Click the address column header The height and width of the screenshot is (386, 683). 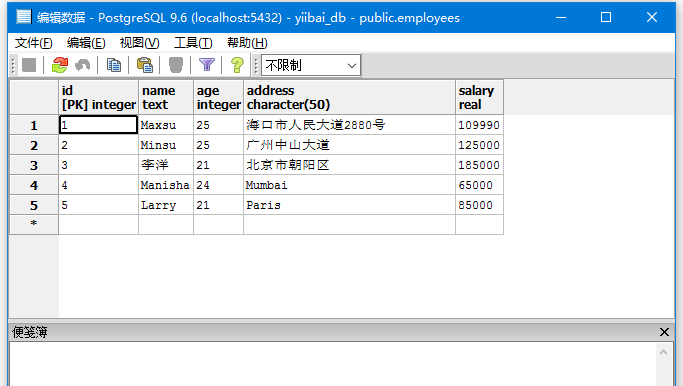(349, 97)
